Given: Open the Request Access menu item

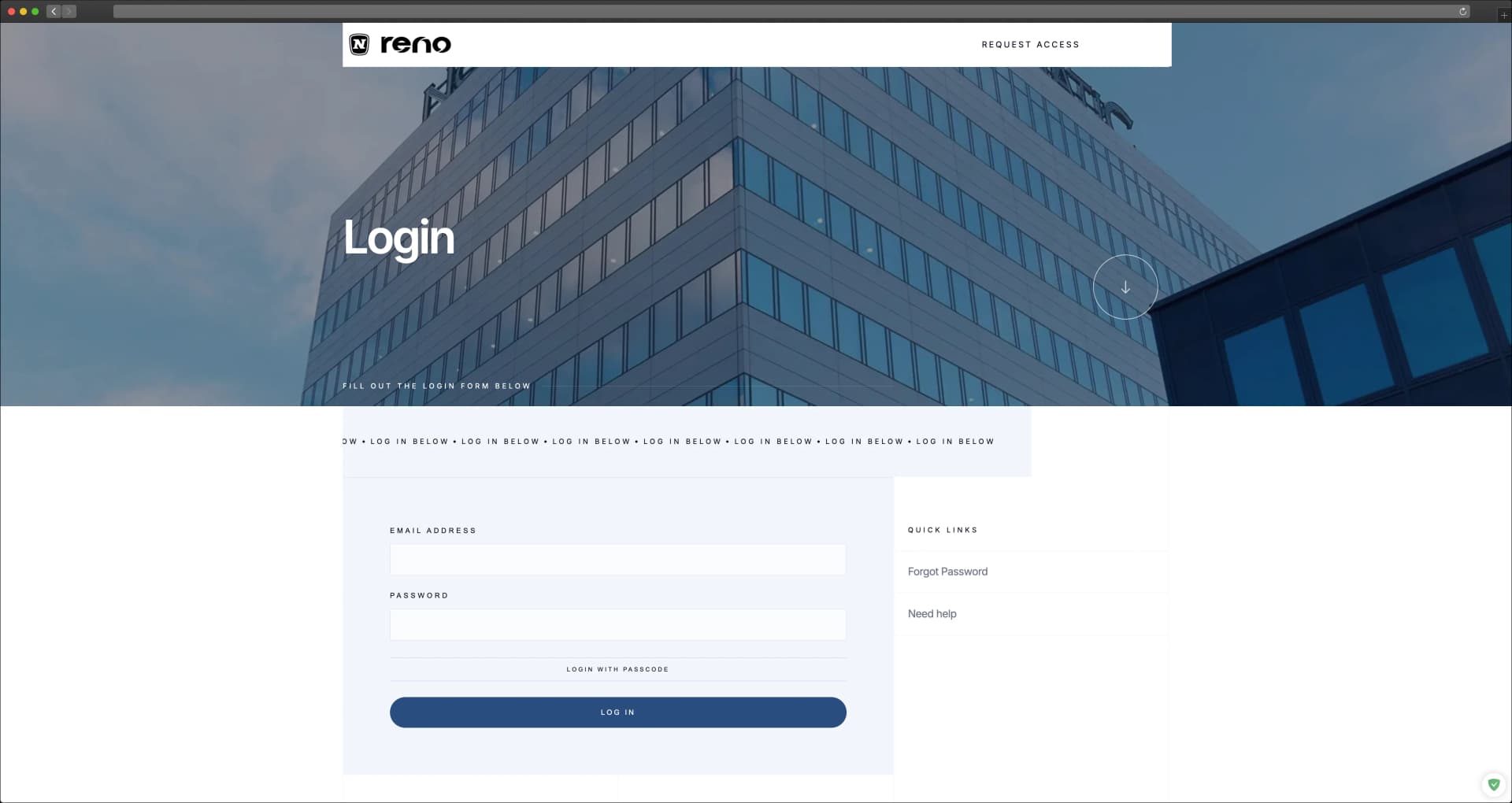Looking at the screenshot, I should point(1030,45).
